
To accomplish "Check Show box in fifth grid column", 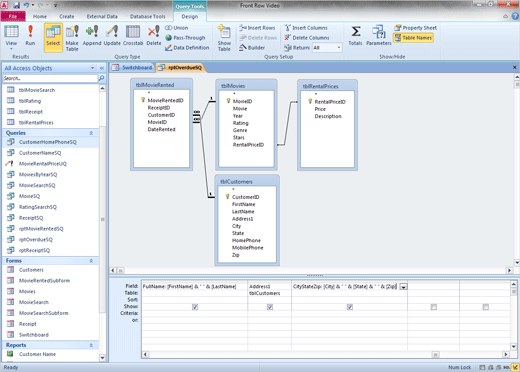I will click(x=486, y=307).
